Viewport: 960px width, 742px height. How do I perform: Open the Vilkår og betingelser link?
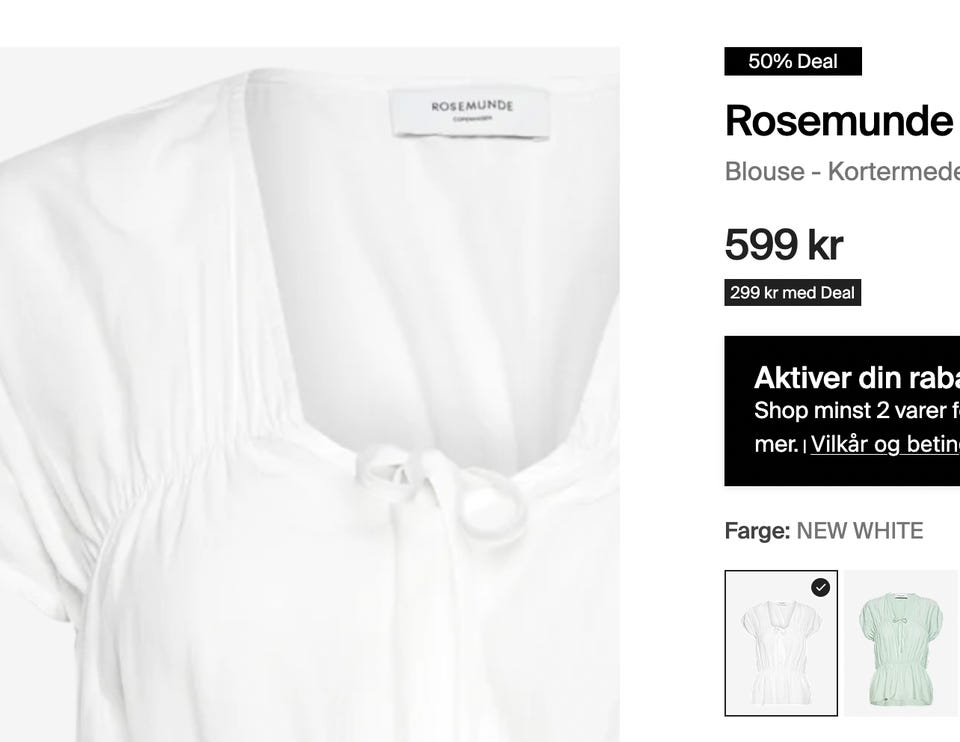885,444
